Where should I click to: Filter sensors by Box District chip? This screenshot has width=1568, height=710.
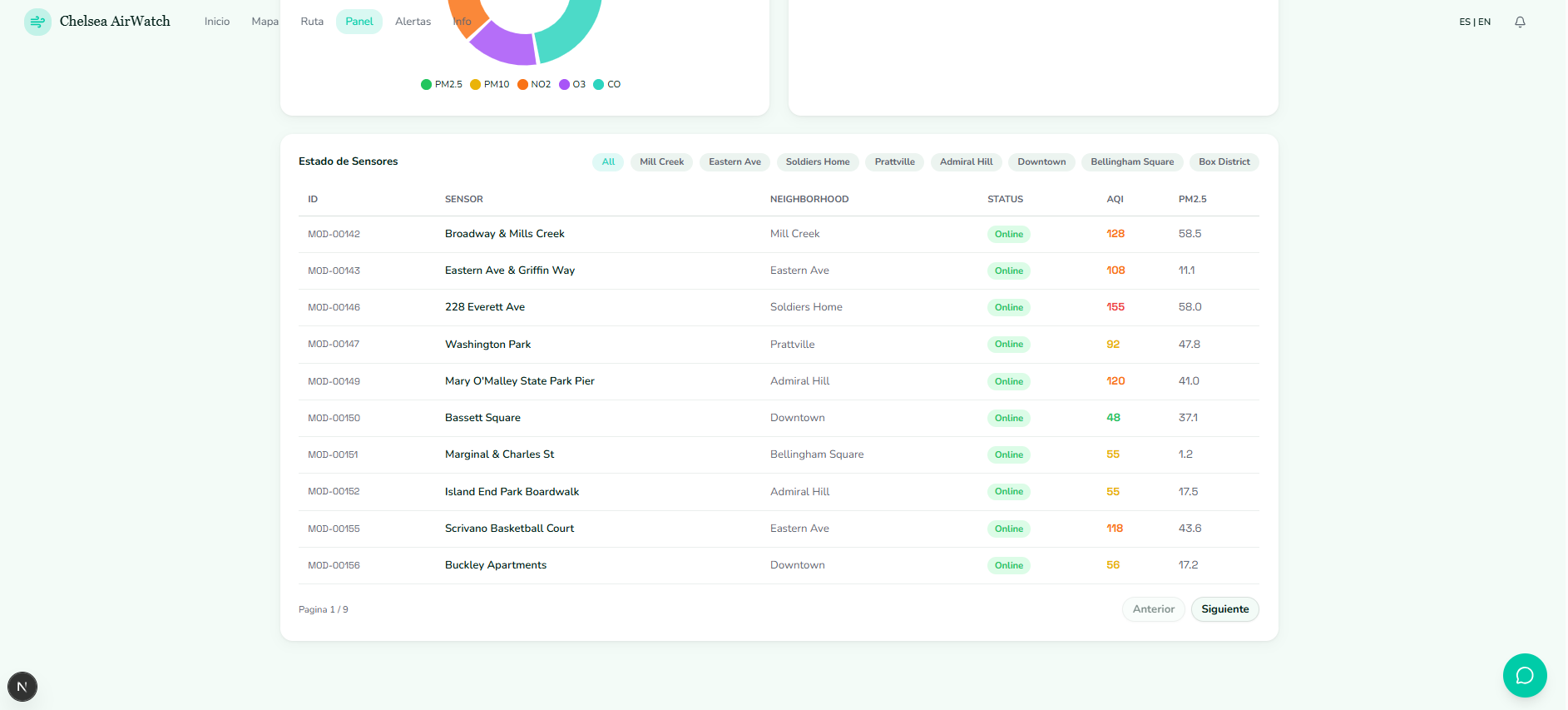point(1224,161)
